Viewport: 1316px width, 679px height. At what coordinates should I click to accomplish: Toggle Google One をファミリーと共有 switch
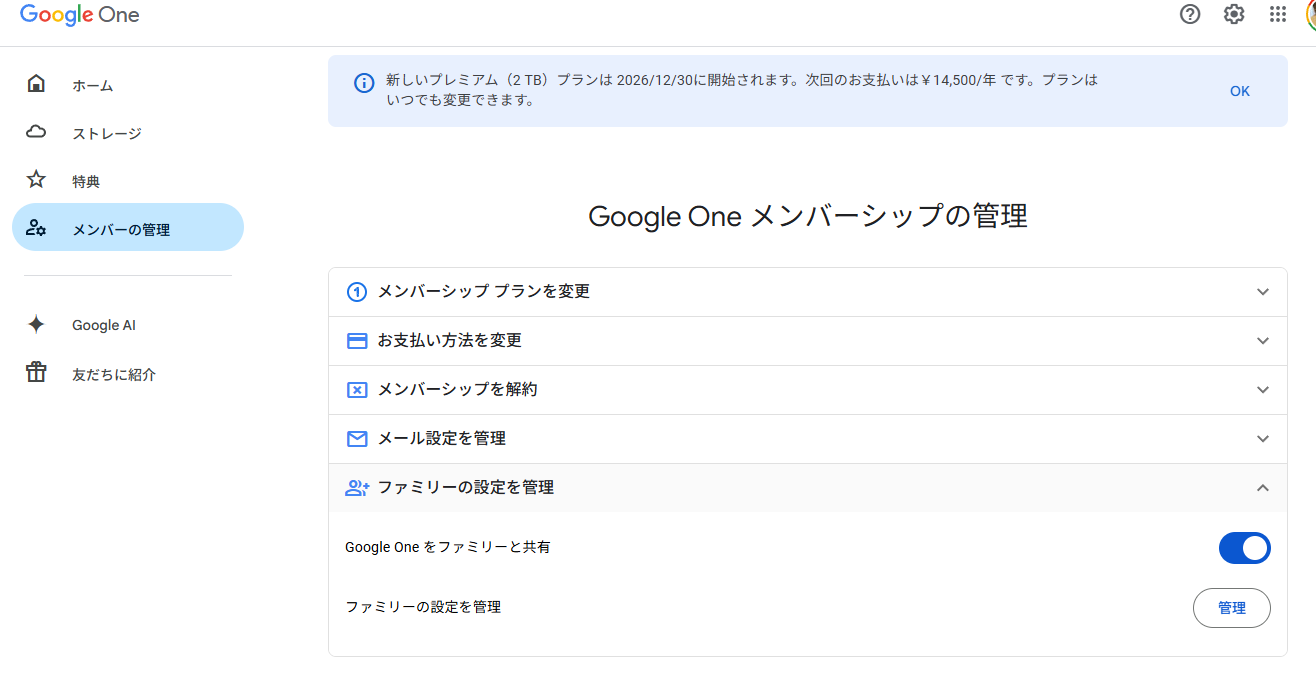click(x=1244, y=548)
